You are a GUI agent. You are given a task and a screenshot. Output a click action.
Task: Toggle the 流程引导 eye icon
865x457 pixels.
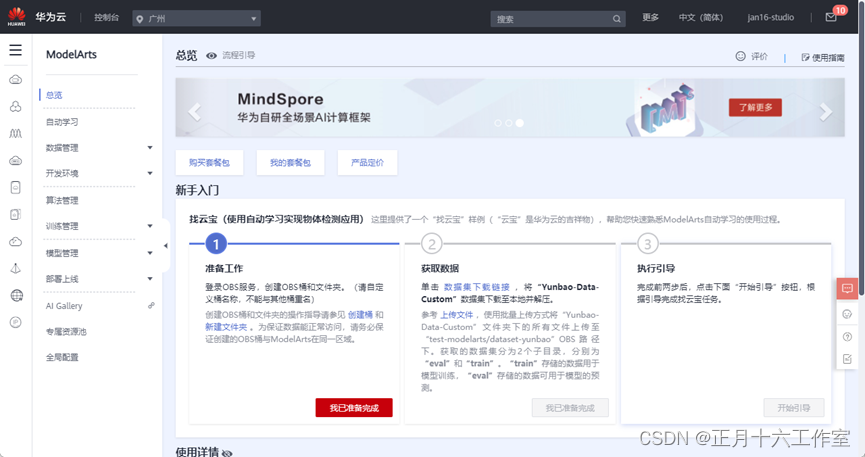click(x=211, y=55)
